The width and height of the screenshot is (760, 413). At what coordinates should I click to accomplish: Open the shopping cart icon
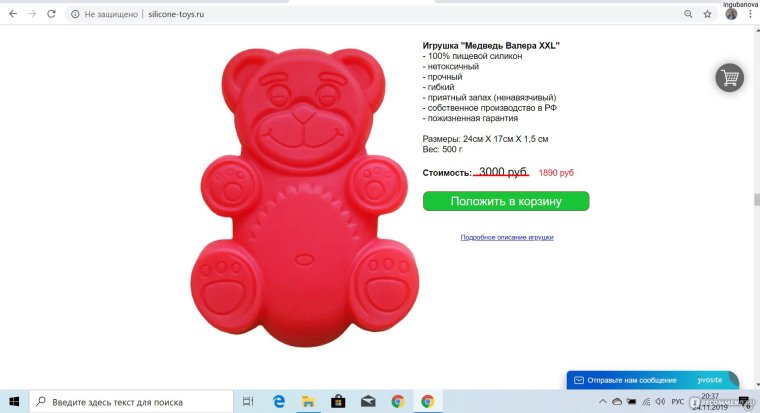coord(729,78)
